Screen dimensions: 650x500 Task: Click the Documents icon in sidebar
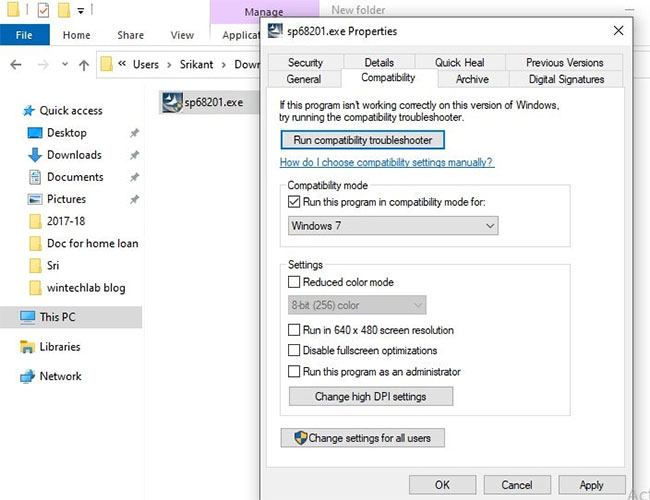tap(35, 177)
